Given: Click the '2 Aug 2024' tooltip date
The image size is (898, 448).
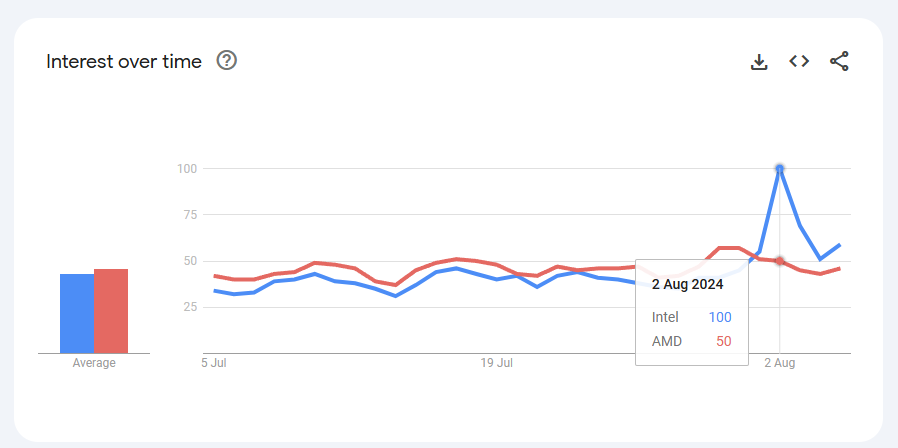Looking at the screenshot, I should [687, 285].
